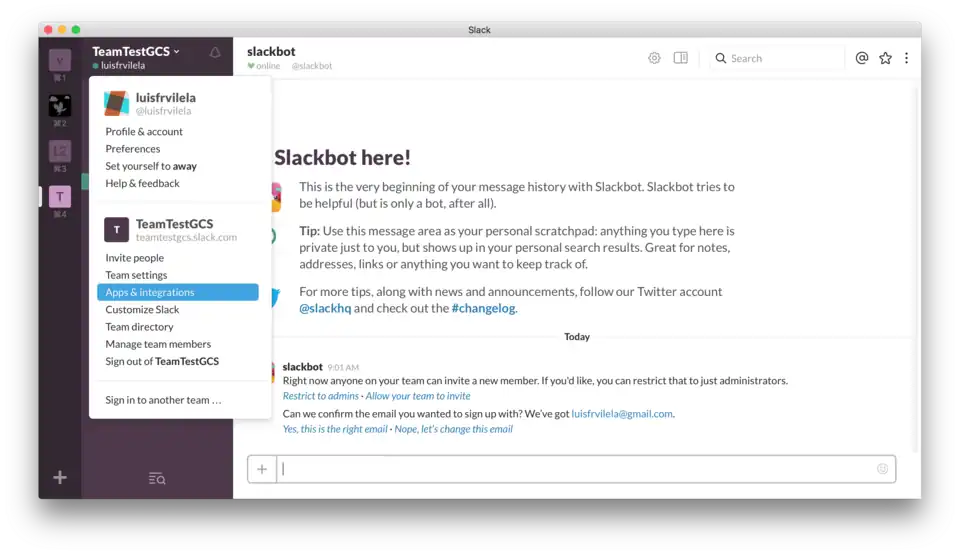Screen dimensions: 960x554
Task: Click the attach file plus button
Action: coord(262,469)
